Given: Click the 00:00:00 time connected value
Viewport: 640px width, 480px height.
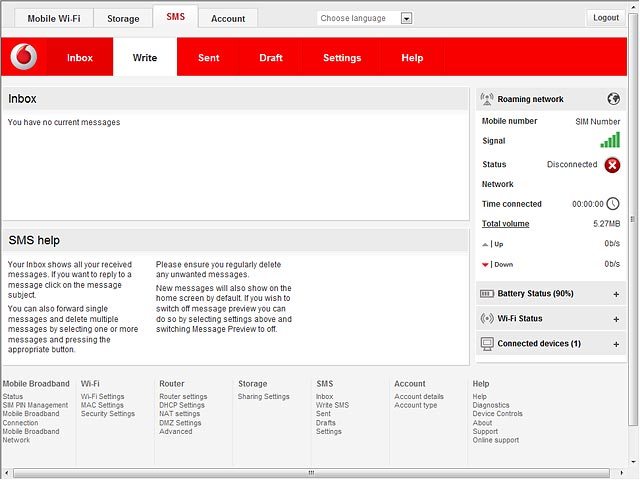Looking at the screenshot, I should tap(588, 204).
